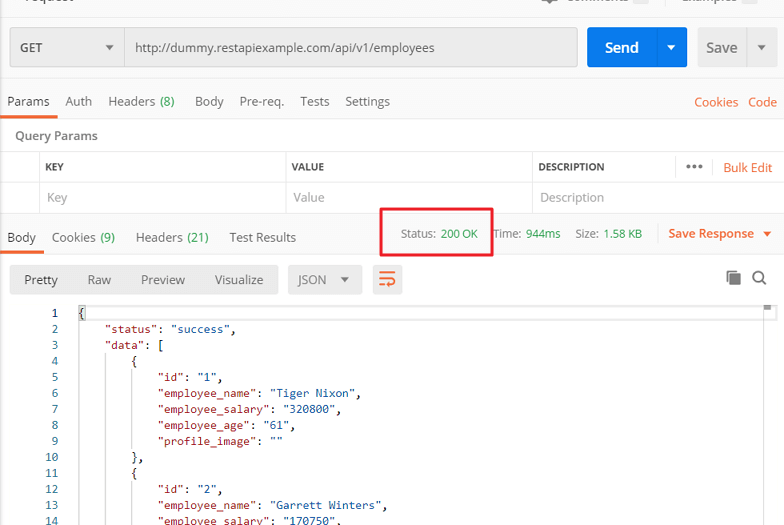
Task: Click the Save button
Action: point(722,48)
